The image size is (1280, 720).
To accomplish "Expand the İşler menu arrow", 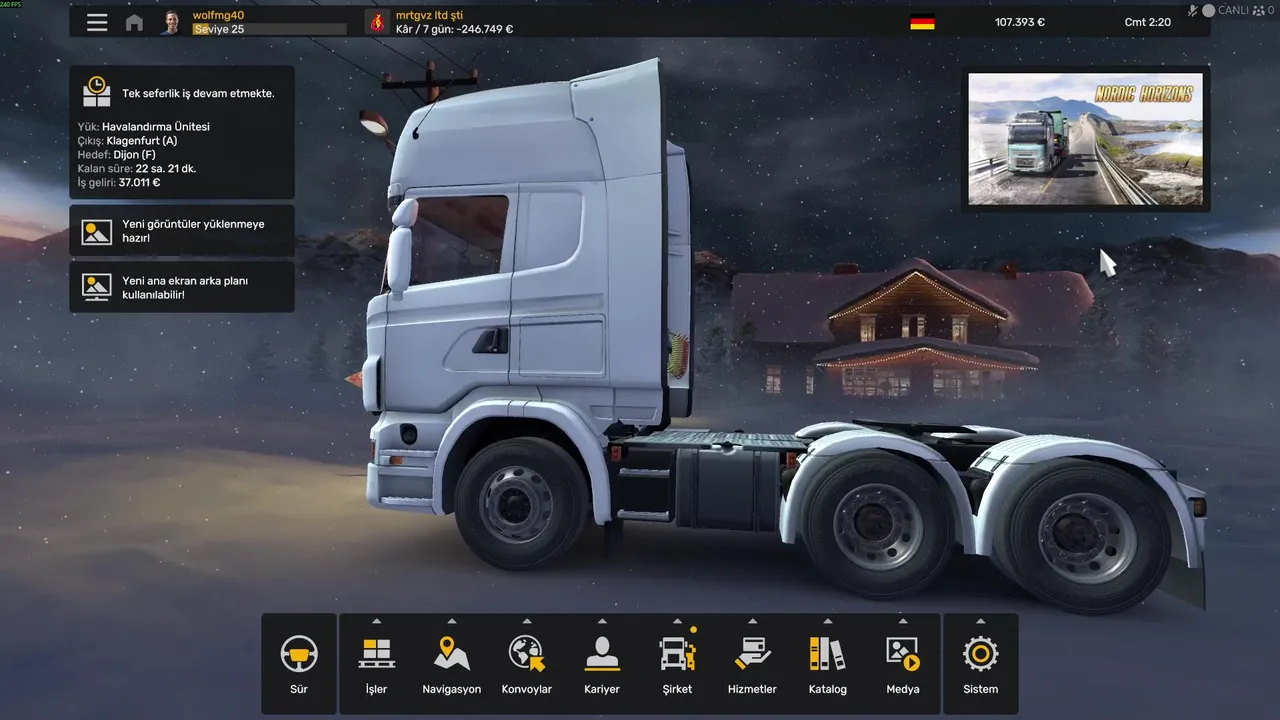I will tap(376, 621).
